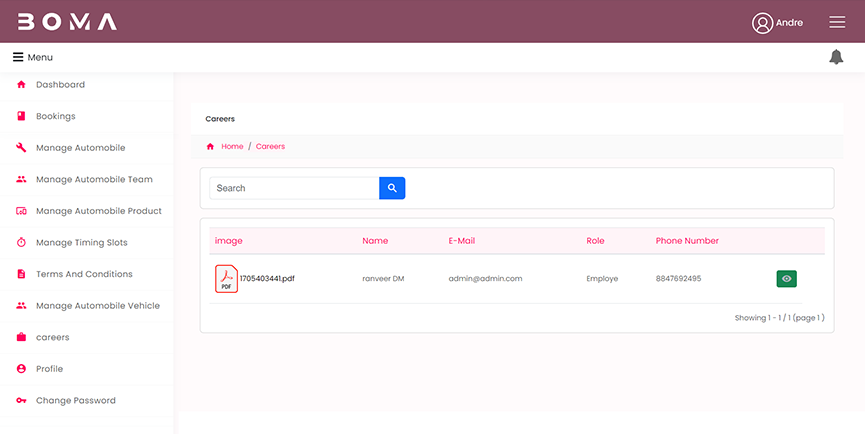Click the Home breadcrumb link

click(x=232, y=146)
